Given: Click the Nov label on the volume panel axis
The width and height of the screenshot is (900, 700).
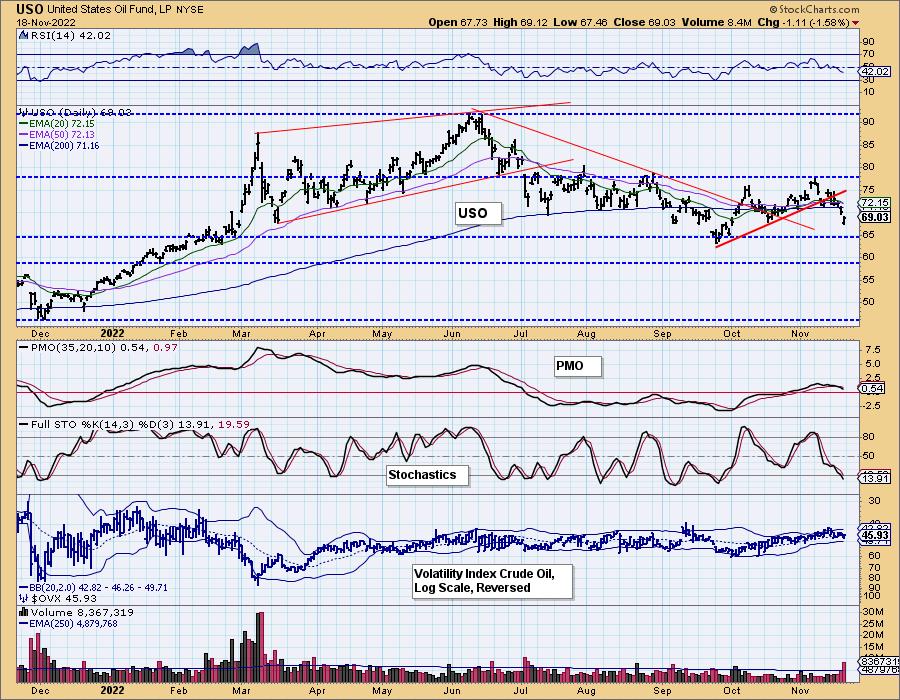Looking at the screenshot, I should coord(800,690).
